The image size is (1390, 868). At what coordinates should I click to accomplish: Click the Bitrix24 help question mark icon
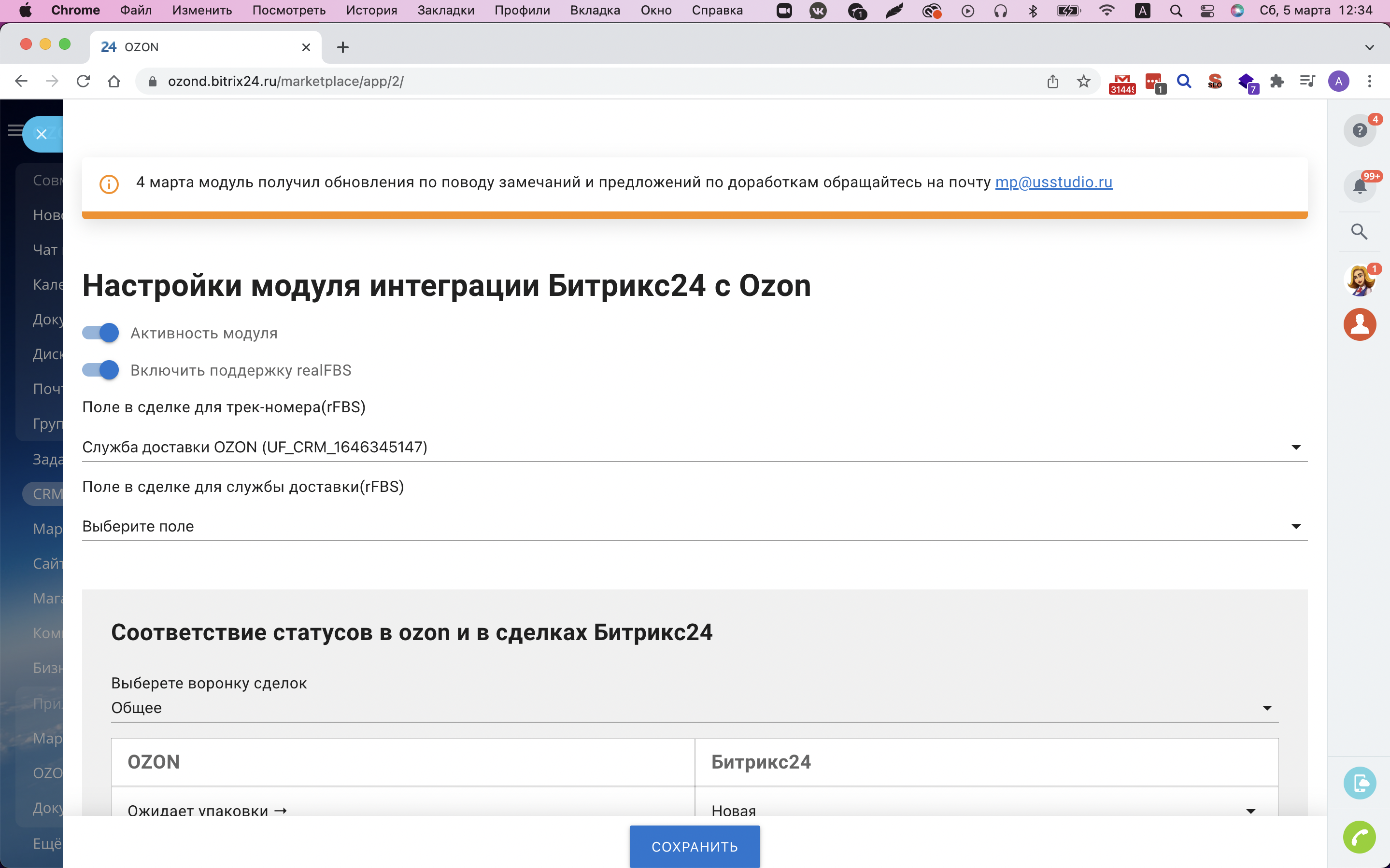click(x=1359, y=131)
